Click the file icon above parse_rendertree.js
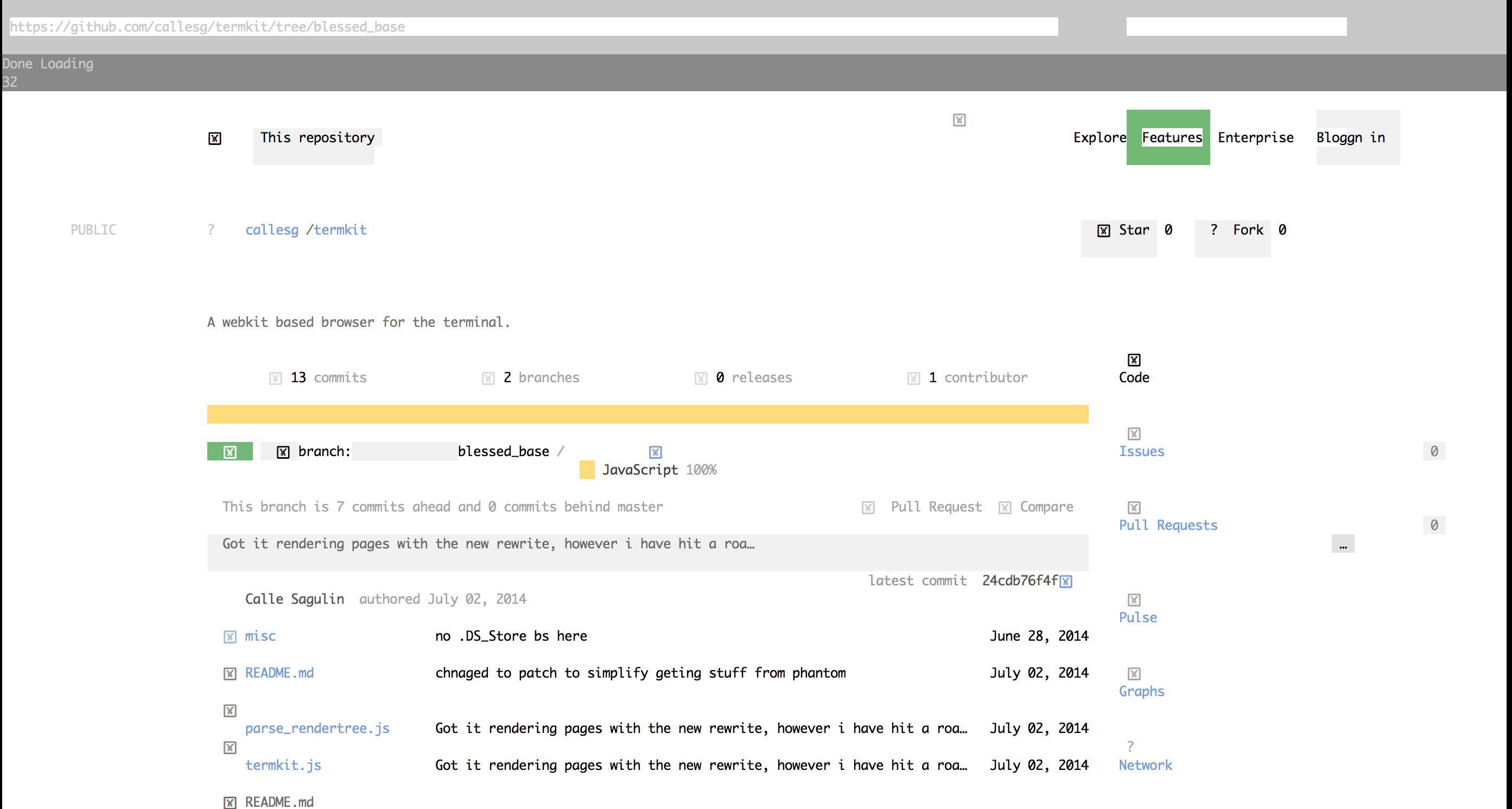 coord(230,710)
